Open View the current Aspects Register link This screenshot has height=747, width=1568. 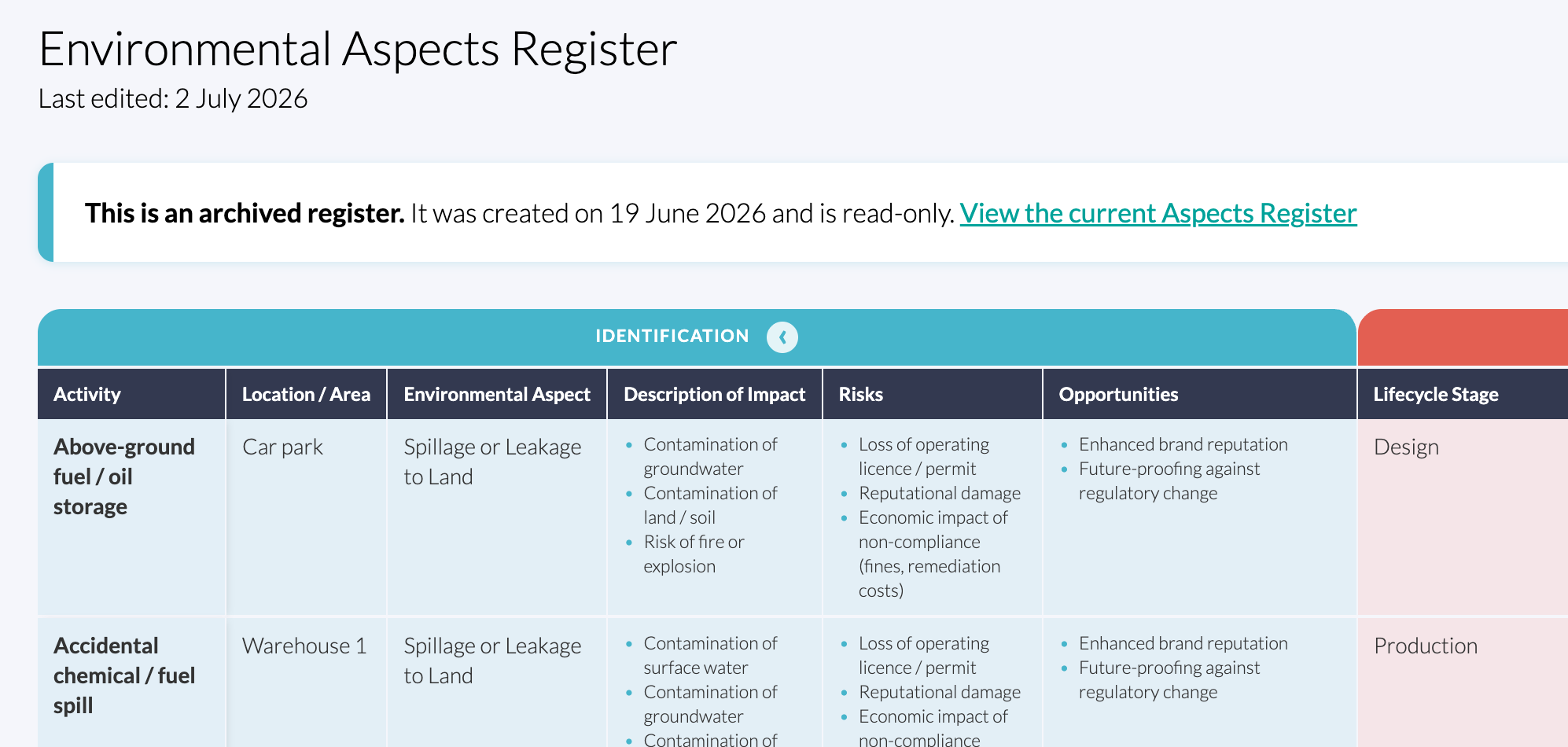(x=1158, y=213)
